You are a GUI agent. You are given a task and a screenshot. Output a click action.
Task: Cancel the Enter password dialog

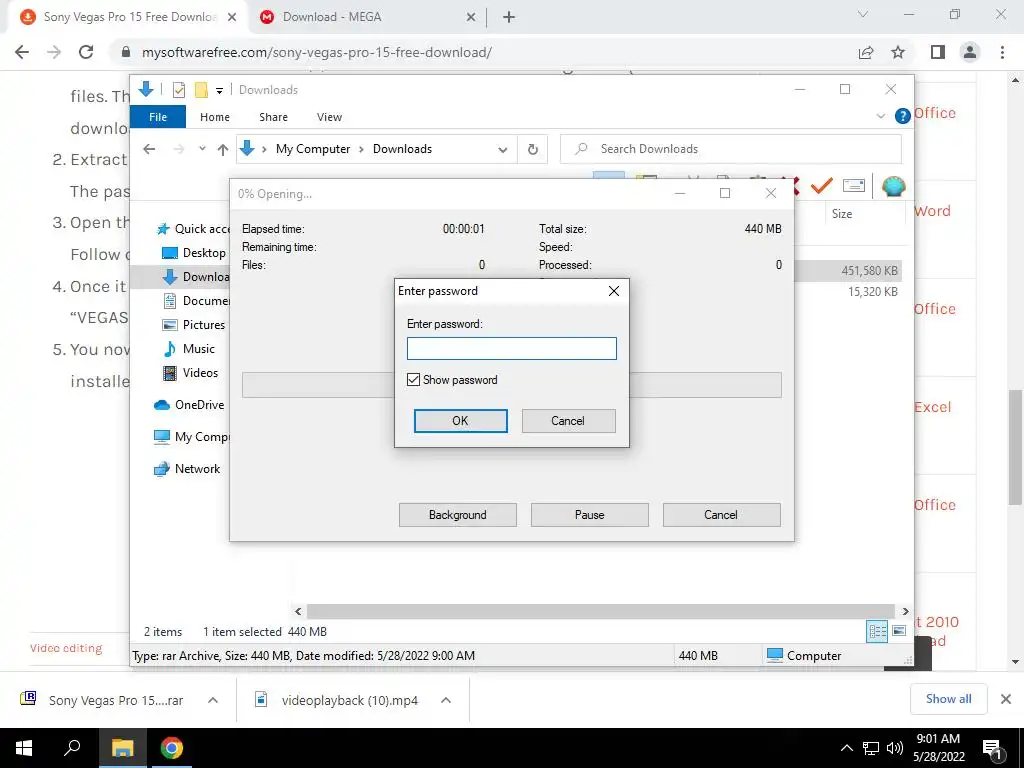tap(568, 421)
